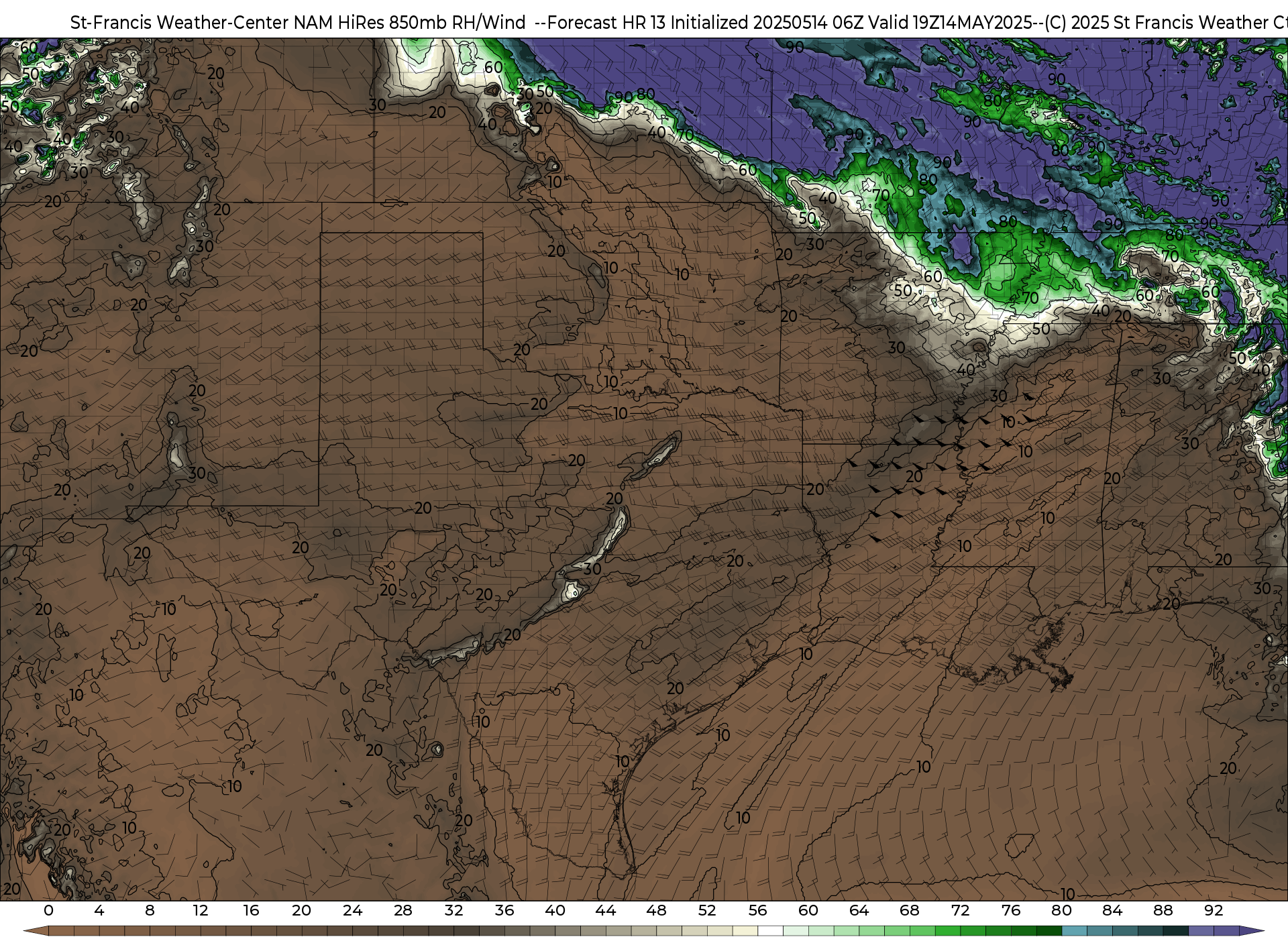Viewport: 1288px width, 939px height.
Task: Click the 'Forecast HR 13' text
Action: pyautogui.click(x=606, y=23)
